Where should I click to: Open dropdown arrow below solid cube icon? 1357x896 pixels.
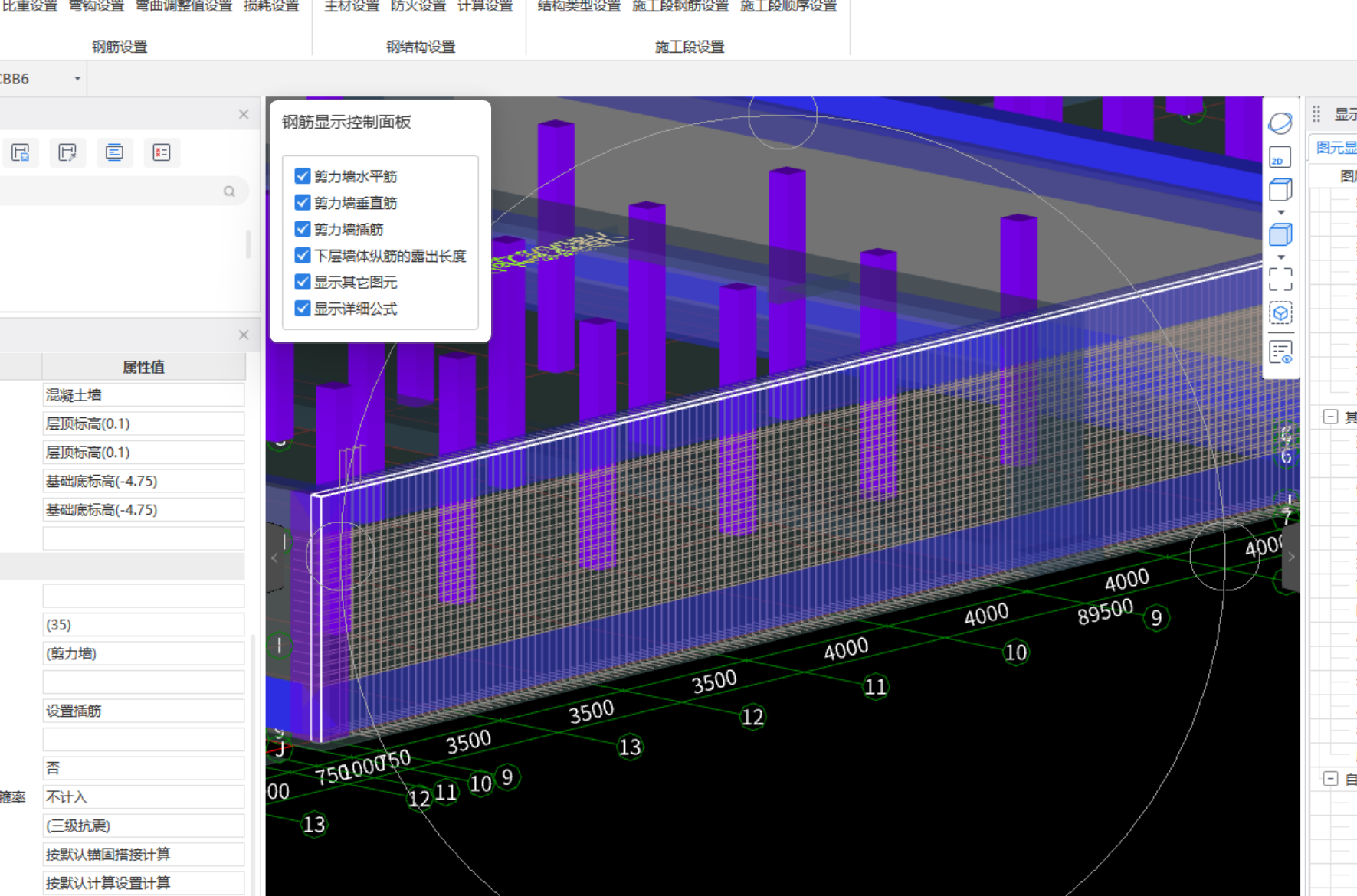1280,257
